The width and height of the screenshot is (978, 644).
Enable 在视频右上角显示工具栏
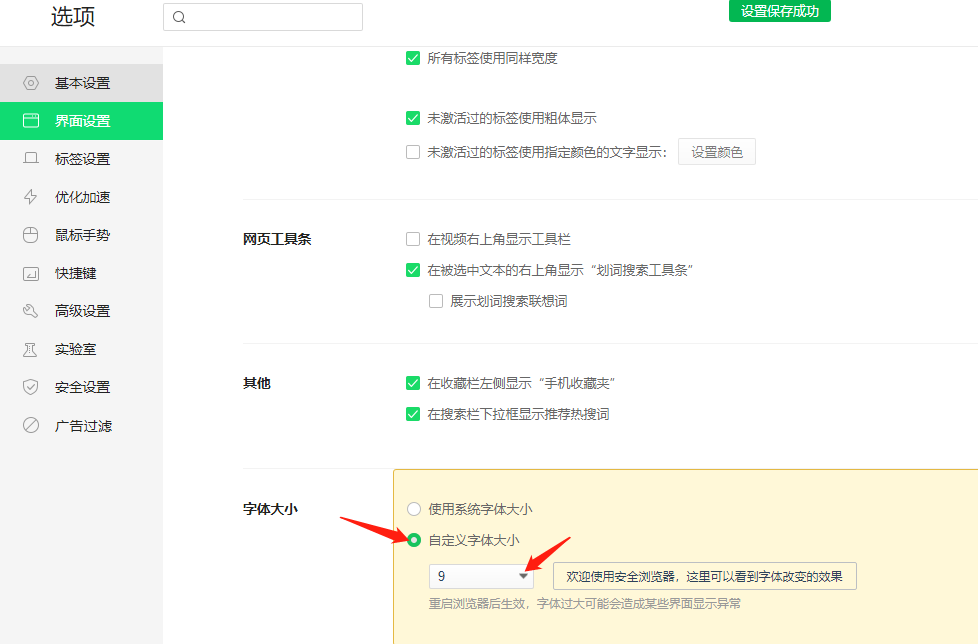click(413, 239)
